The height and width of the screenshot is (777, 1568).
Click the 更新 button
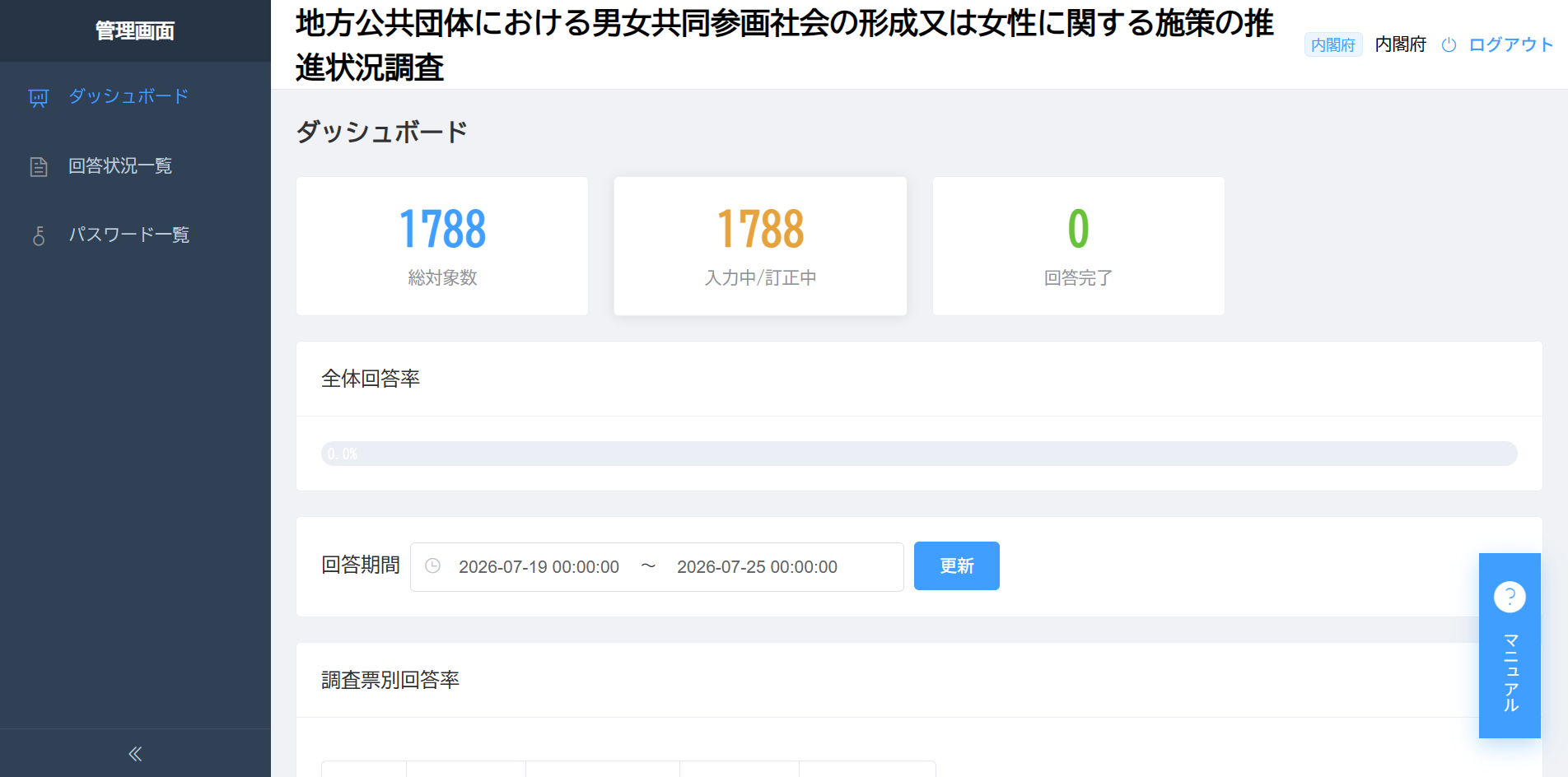[957, 566]
